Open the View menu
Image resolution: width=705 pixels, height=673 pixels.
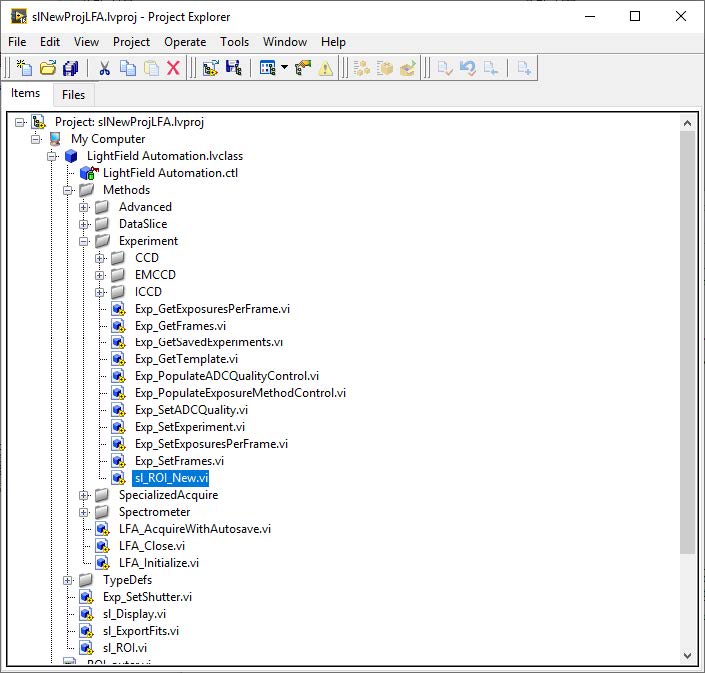pyautogui.click(x=86, y=42)
